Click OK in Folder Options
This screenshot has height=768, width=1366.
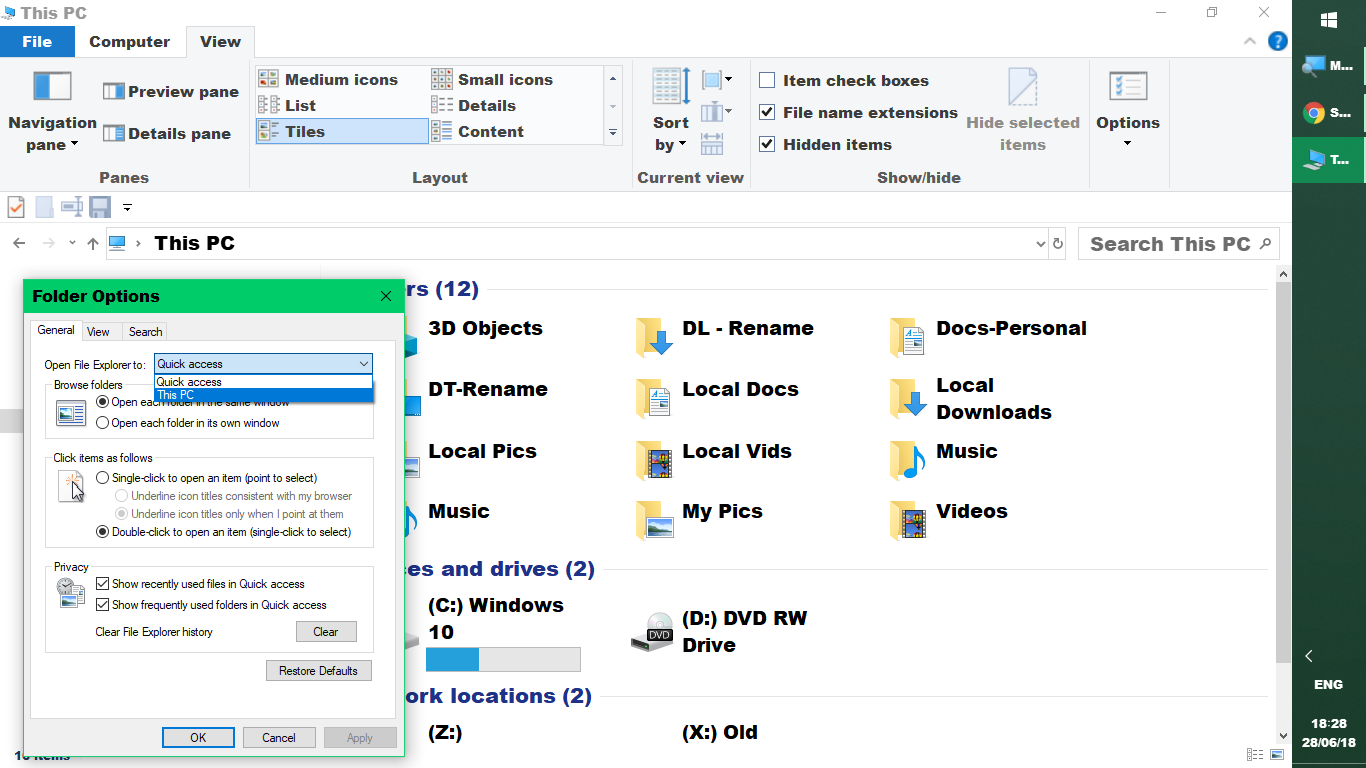[x=198, y=737]
